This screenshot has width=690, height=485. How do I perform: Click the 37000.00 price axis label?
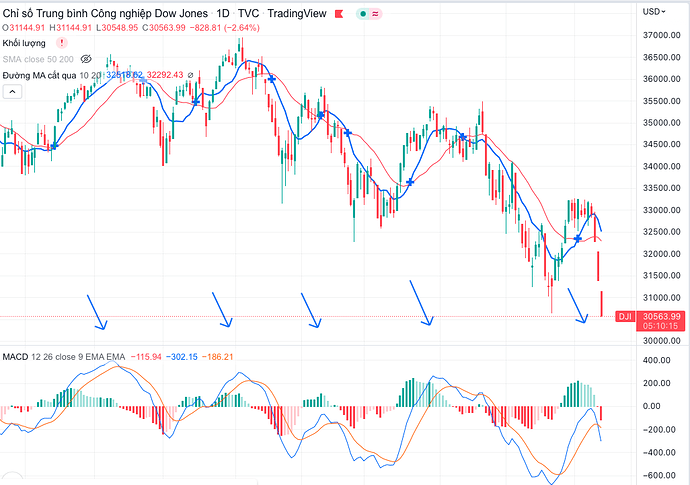661,35
